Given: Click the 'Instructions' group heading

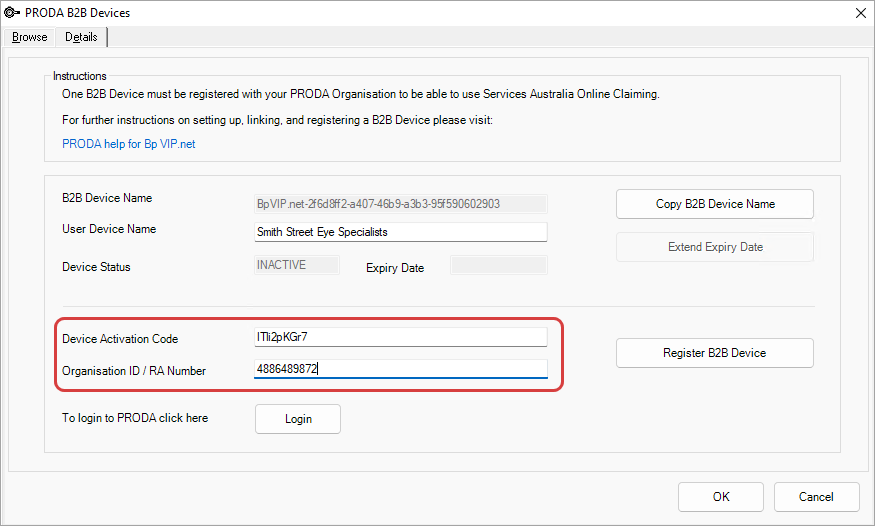Looking at the screenshot, I should [x=79, y=76].
